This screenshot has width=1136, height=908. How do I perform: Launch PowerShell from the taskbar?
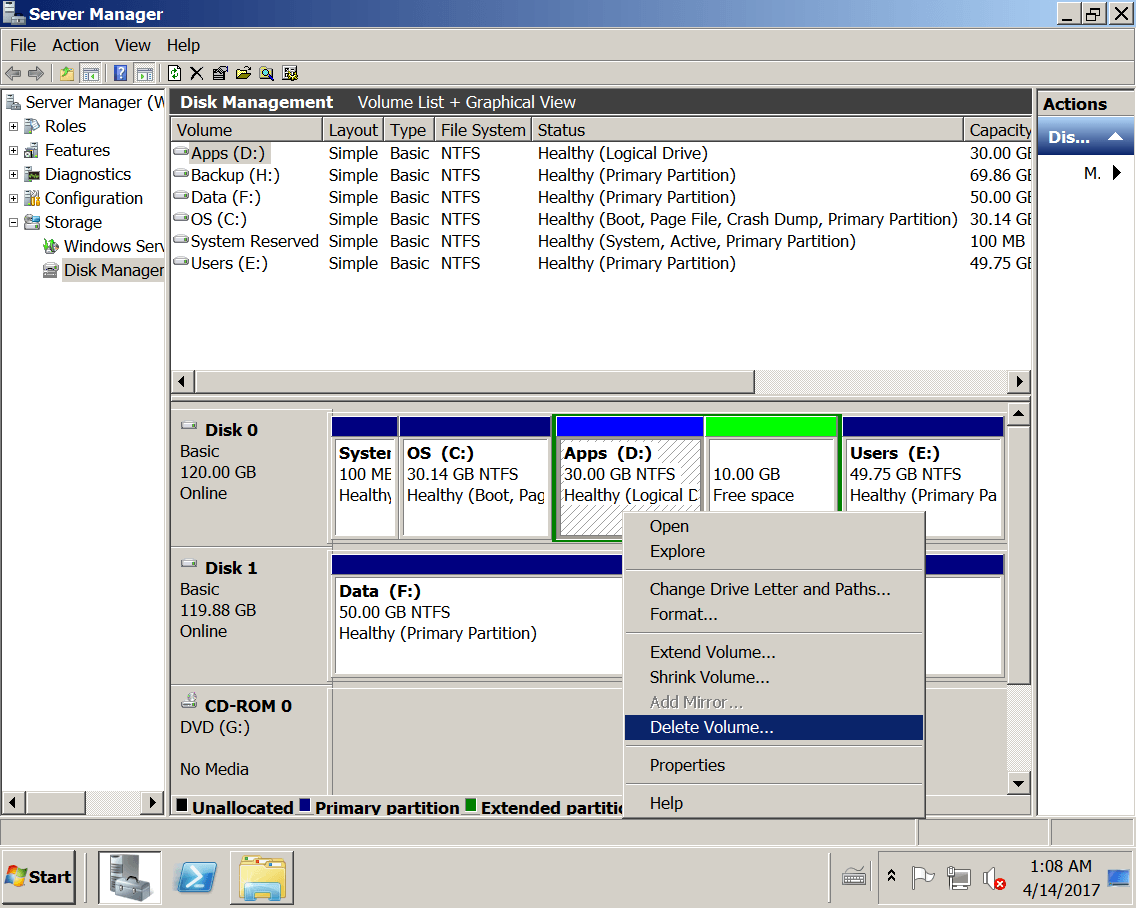click(x=196, y=878)
